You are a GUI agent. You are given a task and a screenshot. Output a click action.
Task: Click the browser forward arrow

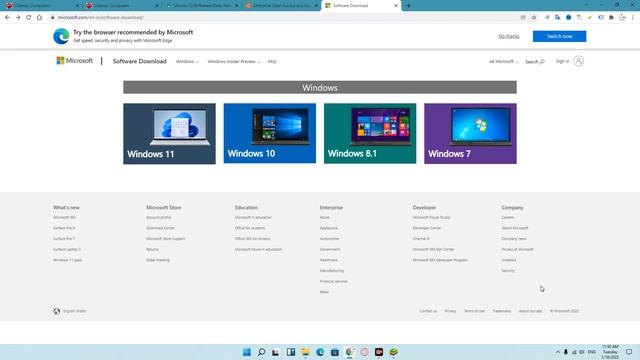(18, 18)
